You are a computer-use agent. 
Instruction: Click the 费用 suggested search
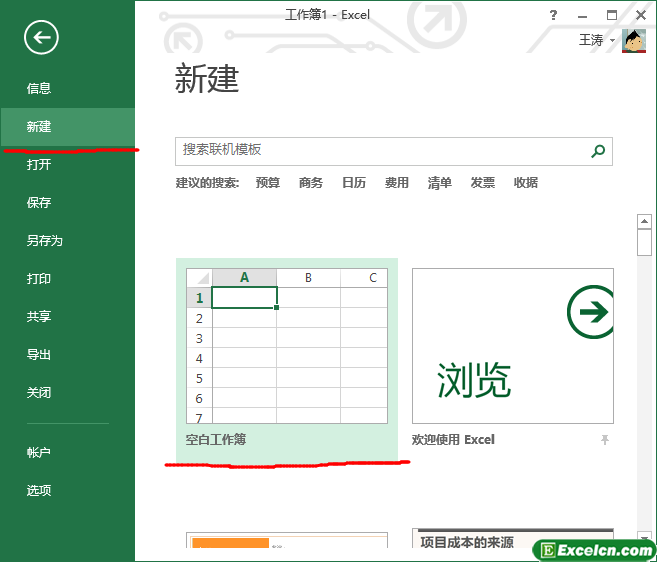396,183
